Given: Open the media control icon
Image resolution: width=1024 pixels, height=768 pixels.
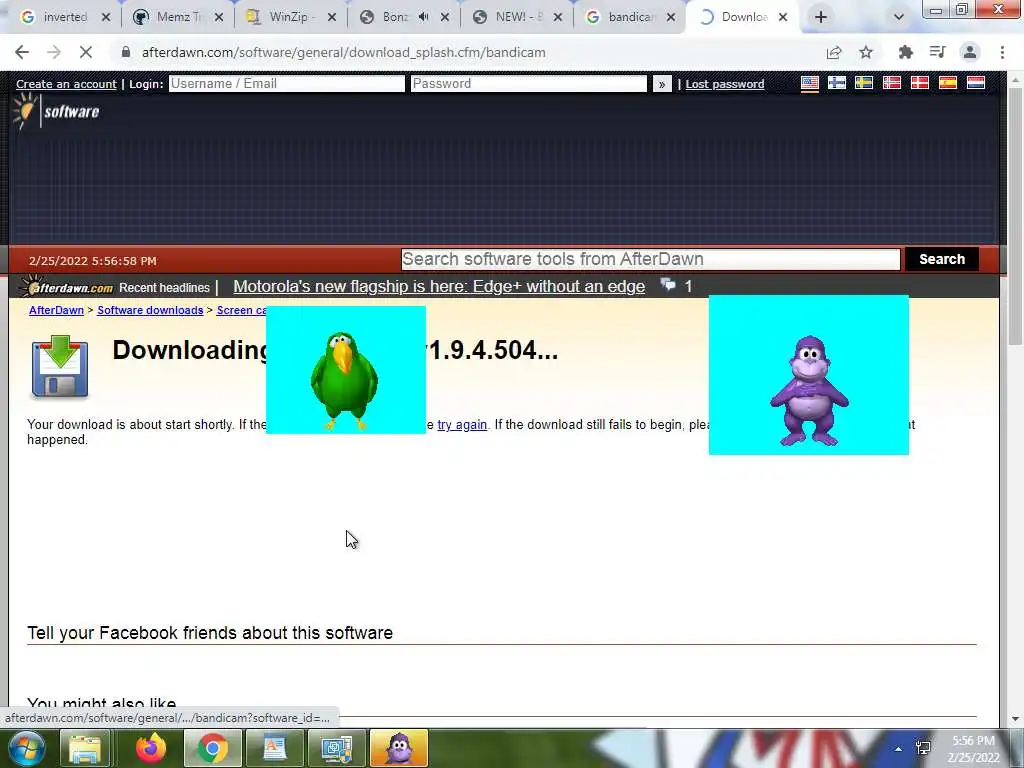Looking at the screenshot, I should point(937,52).
